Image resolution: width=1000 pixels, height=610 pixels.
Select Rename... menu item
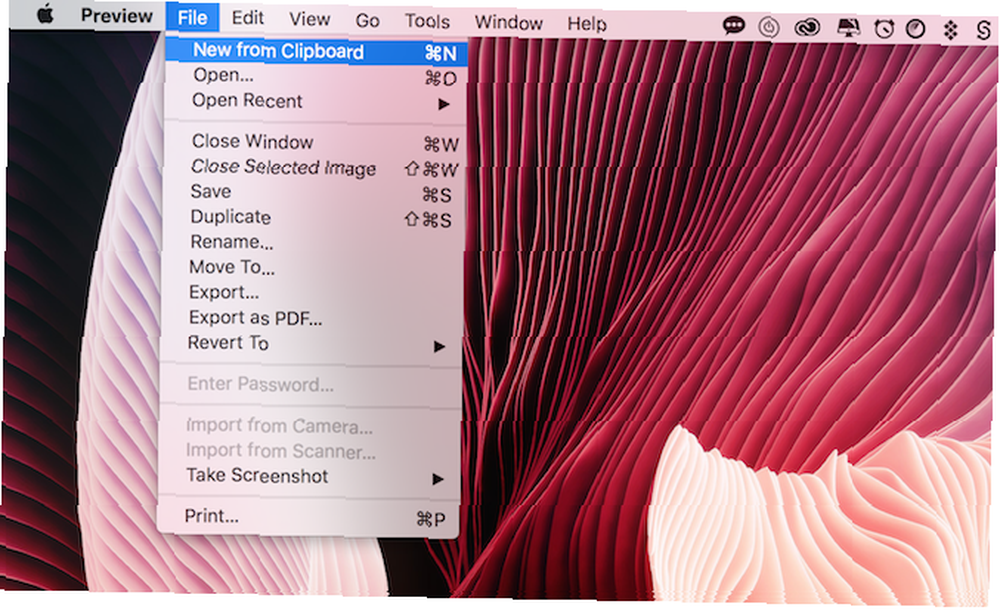click(x=311, y=243)
